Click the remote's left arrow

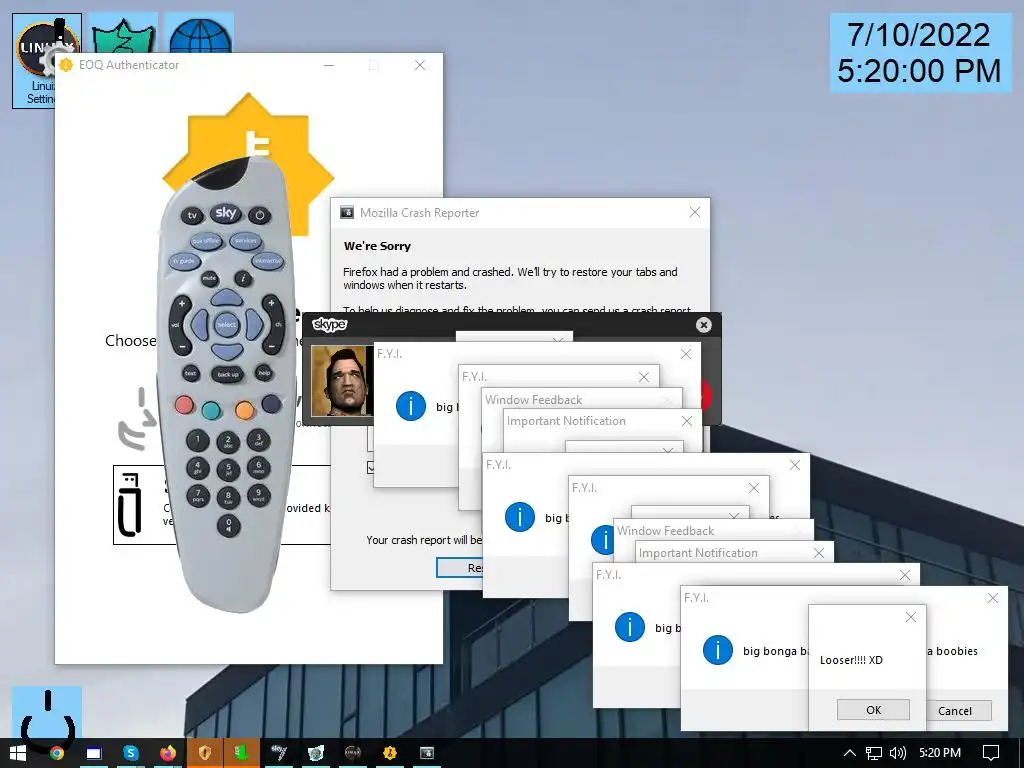click(x=199, y=325)
